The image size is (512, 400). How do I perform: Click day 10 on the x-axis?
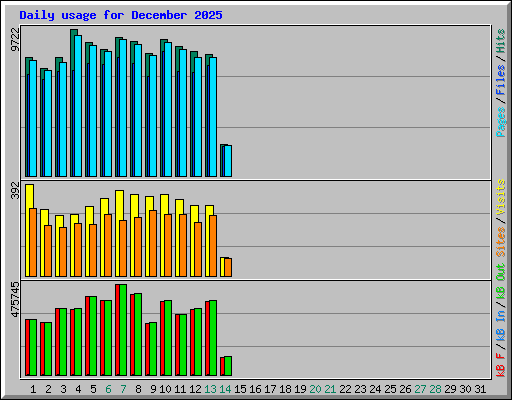point(165,389)
